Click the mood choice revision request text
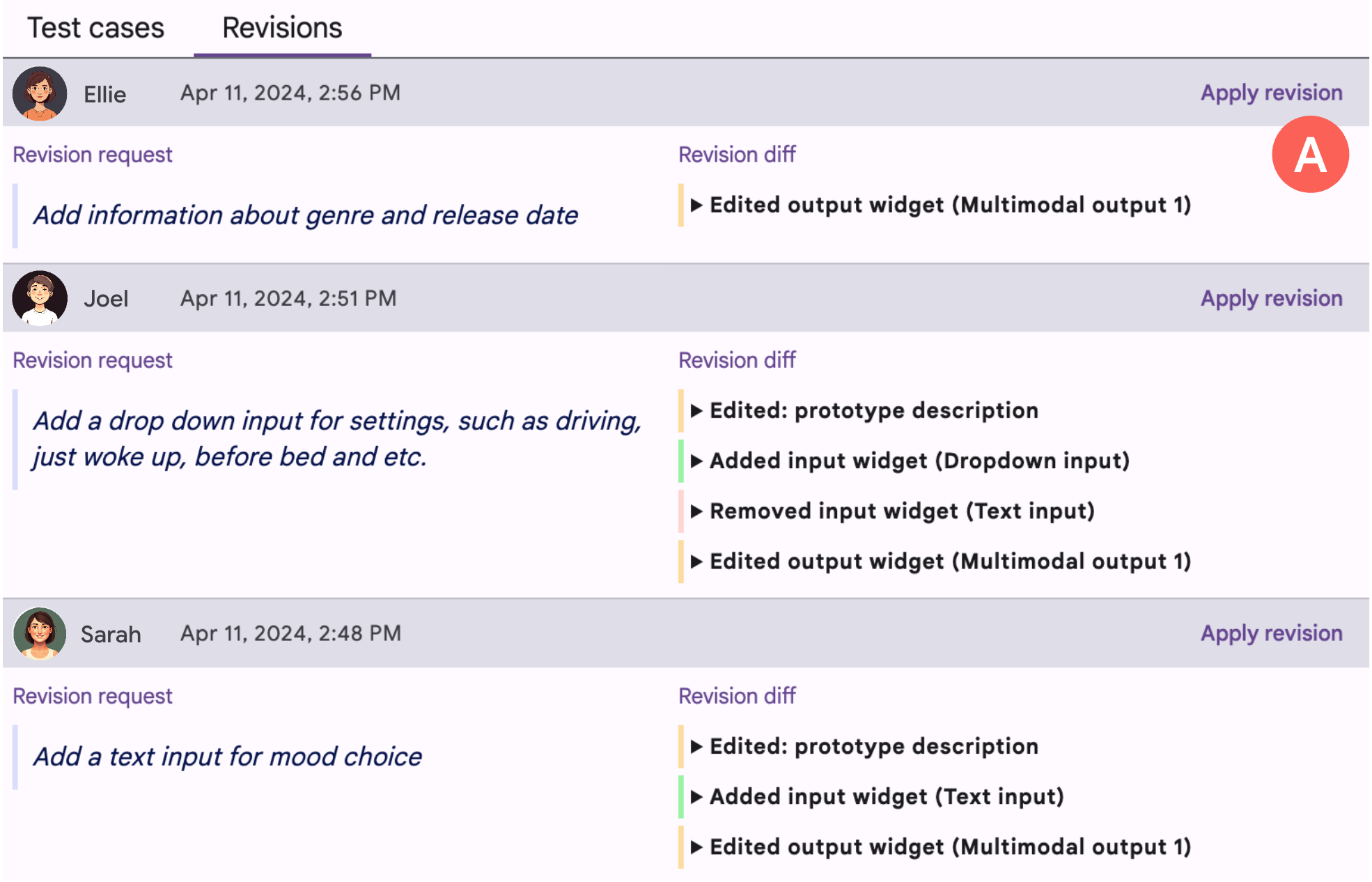The width and height of the screenshot is (1372, 882). coord(228,757)
